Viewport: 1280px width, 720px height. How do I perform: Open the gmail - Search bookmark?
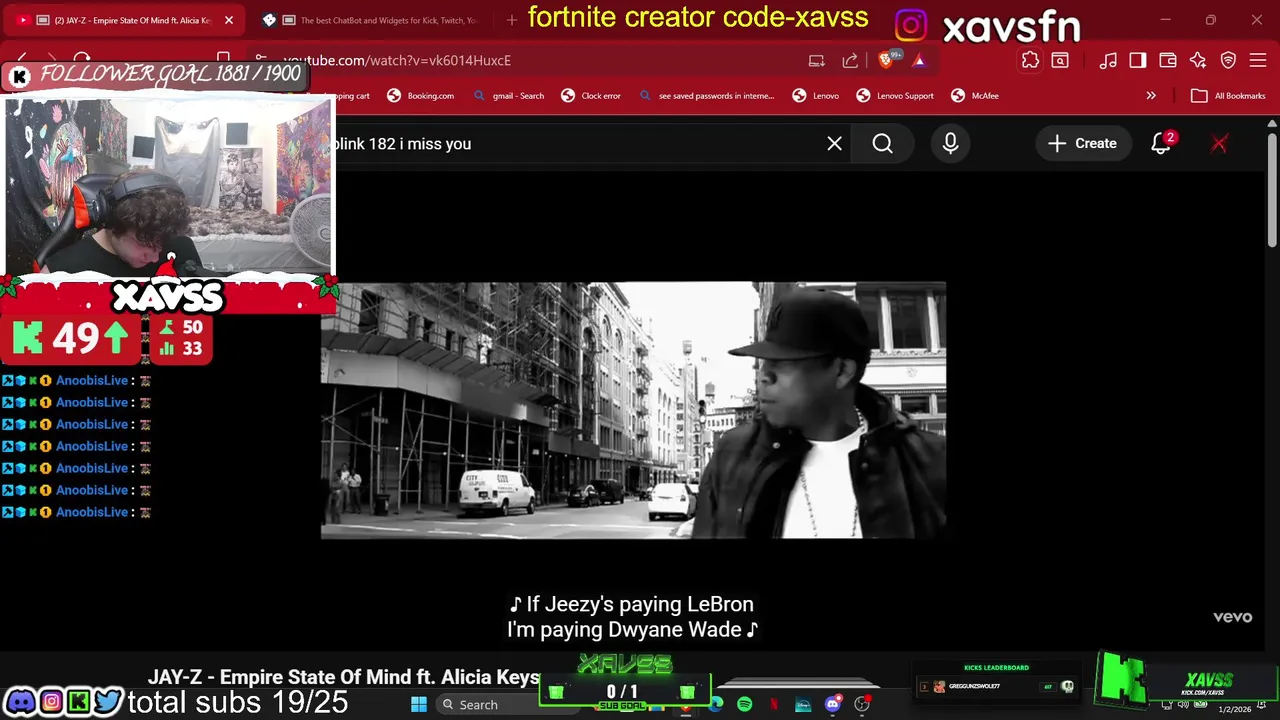508,96
